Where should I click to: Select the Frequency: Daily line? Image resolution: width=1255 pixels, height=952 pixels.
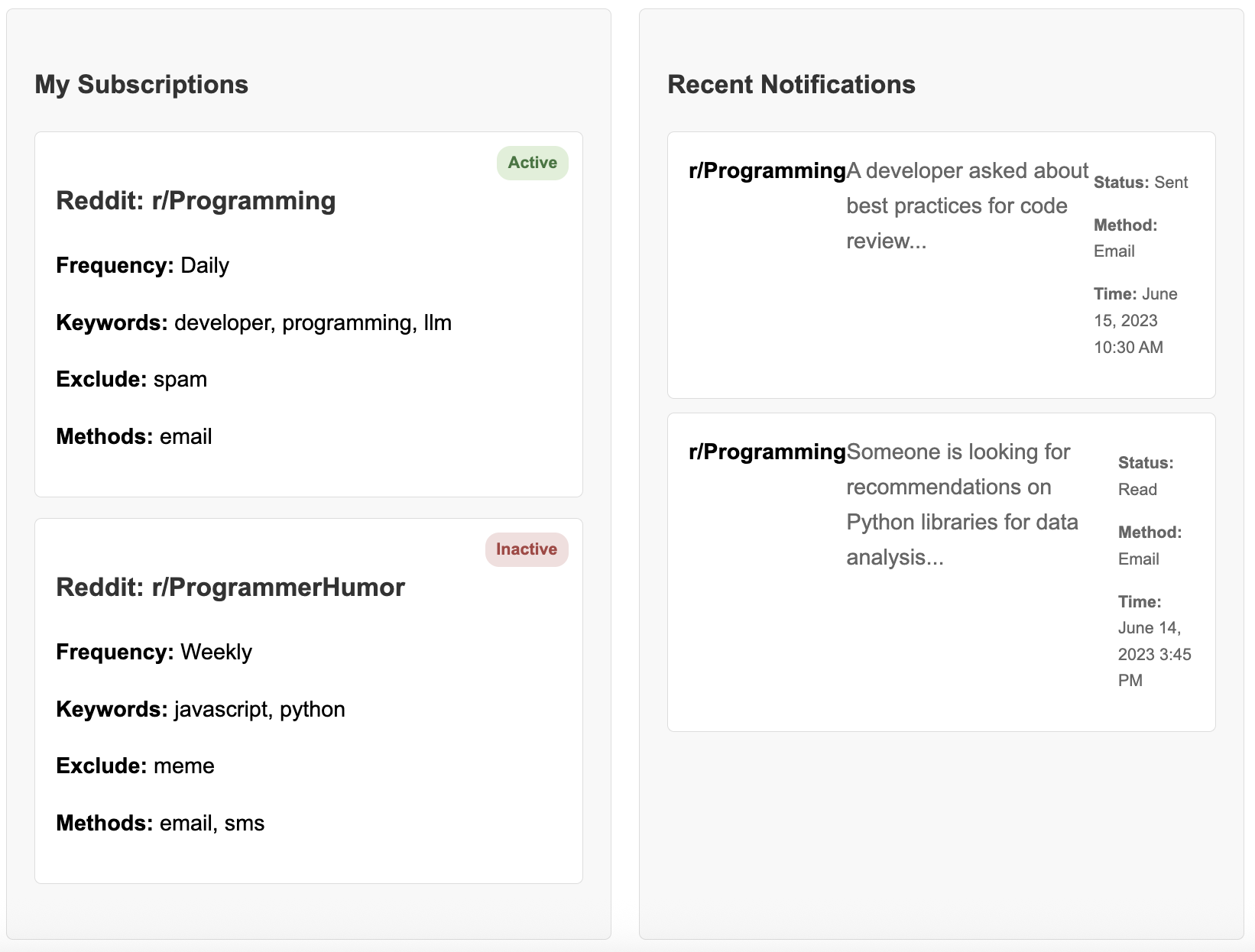(142, 265)
